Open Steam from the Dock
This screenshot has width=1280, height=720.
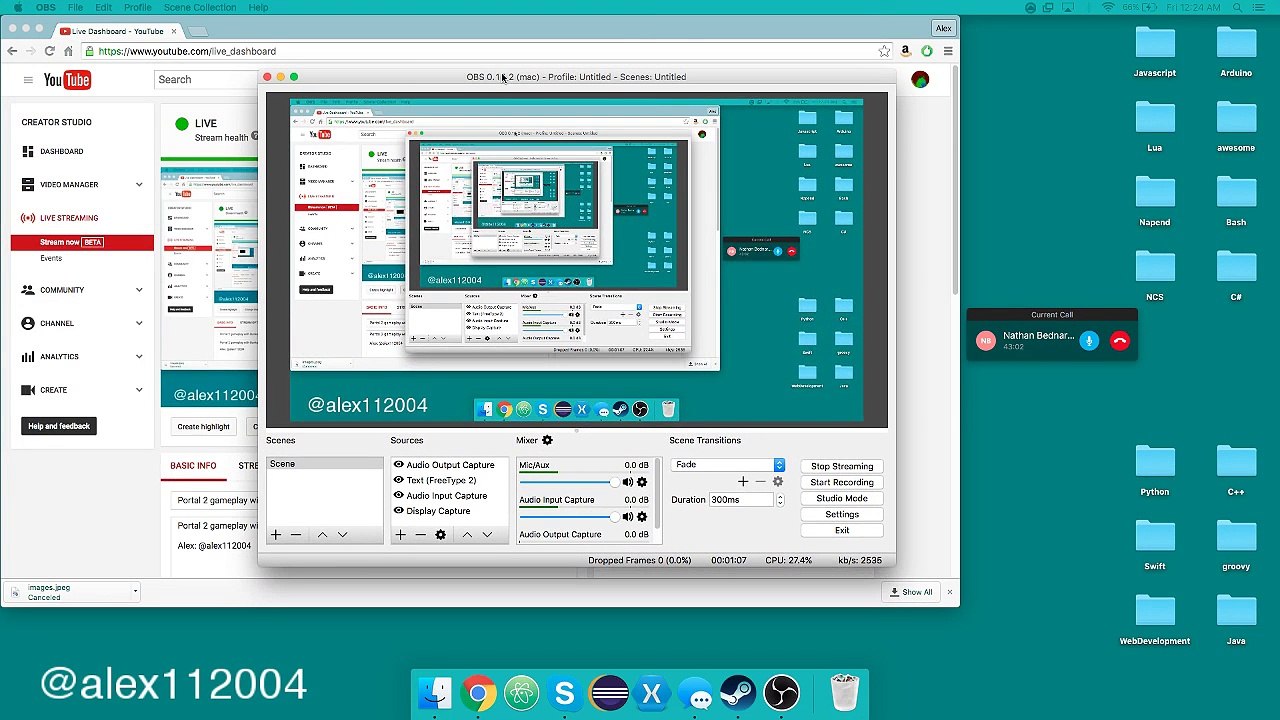[x=739, y=693]
